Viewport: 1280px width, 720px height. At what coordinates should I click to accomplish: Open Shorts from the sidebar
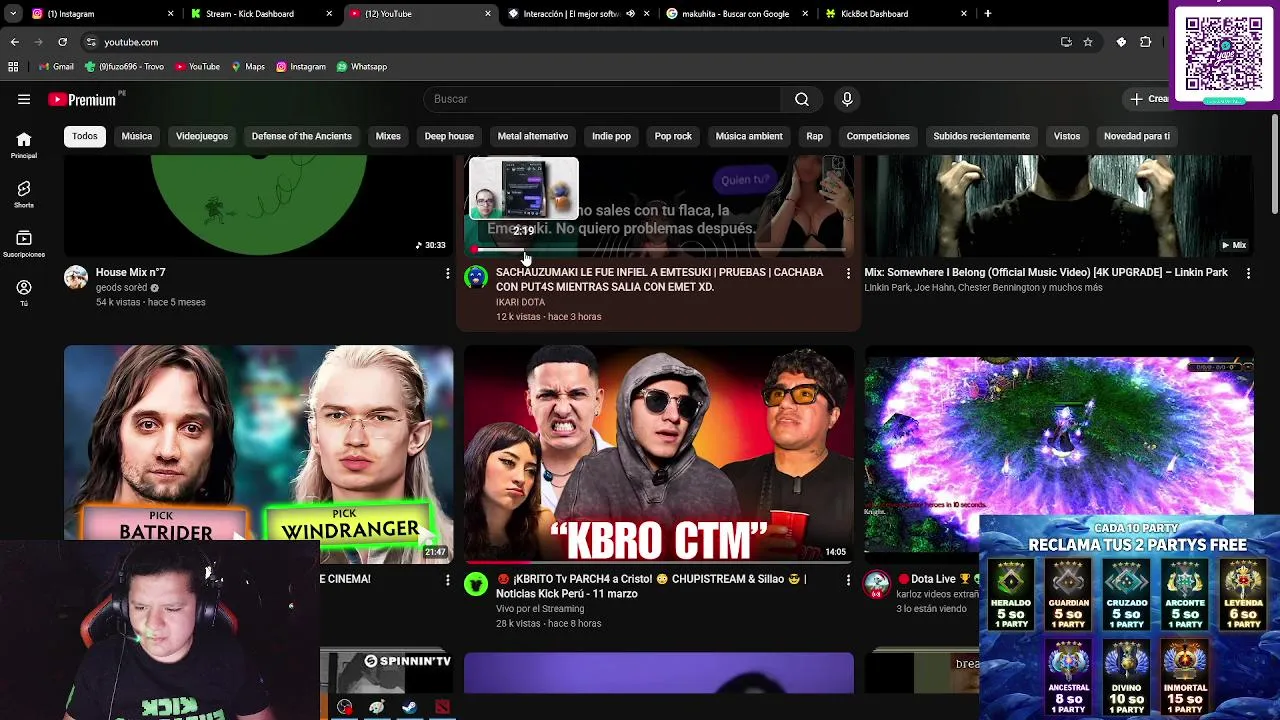pyautogui.click(x=24, y=194)
